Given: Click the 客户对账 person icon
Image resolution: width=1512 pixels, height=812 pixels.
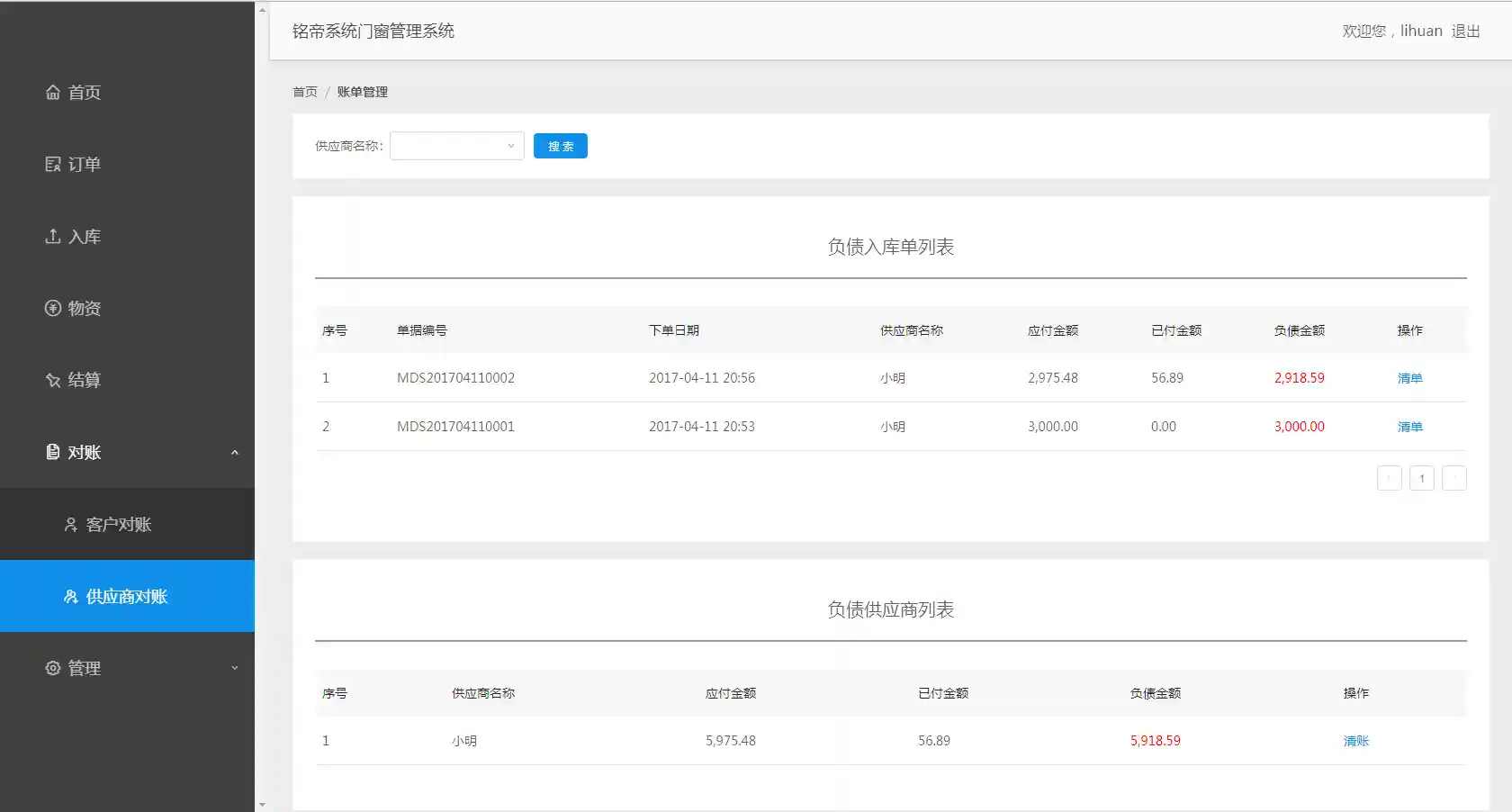Looking at the screenshot, I should (x=71, y=524).
